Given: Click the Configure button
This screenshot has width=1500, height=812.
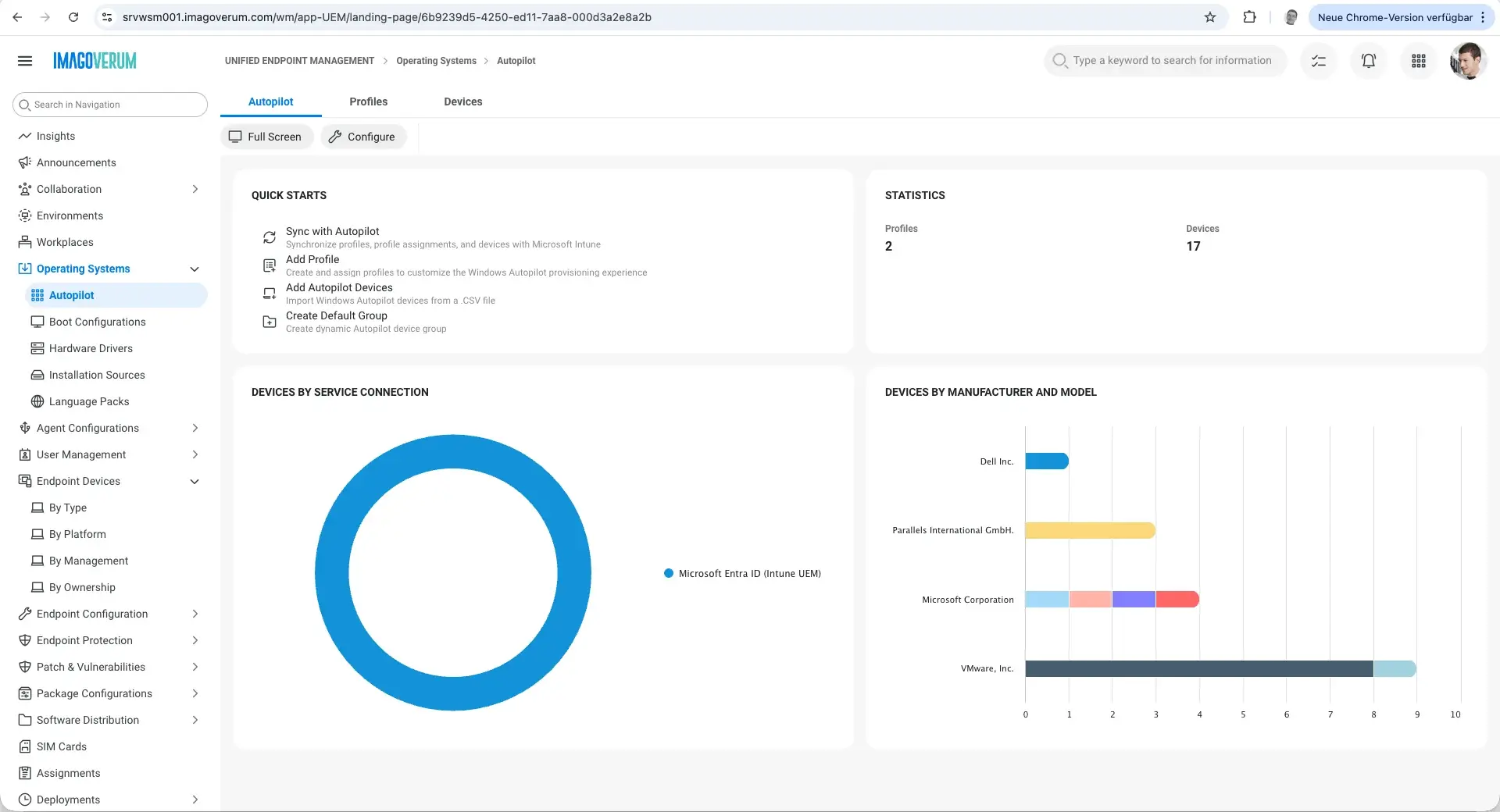Looking at the screenshot, I should pyautogui.click(x=363, y=137).
